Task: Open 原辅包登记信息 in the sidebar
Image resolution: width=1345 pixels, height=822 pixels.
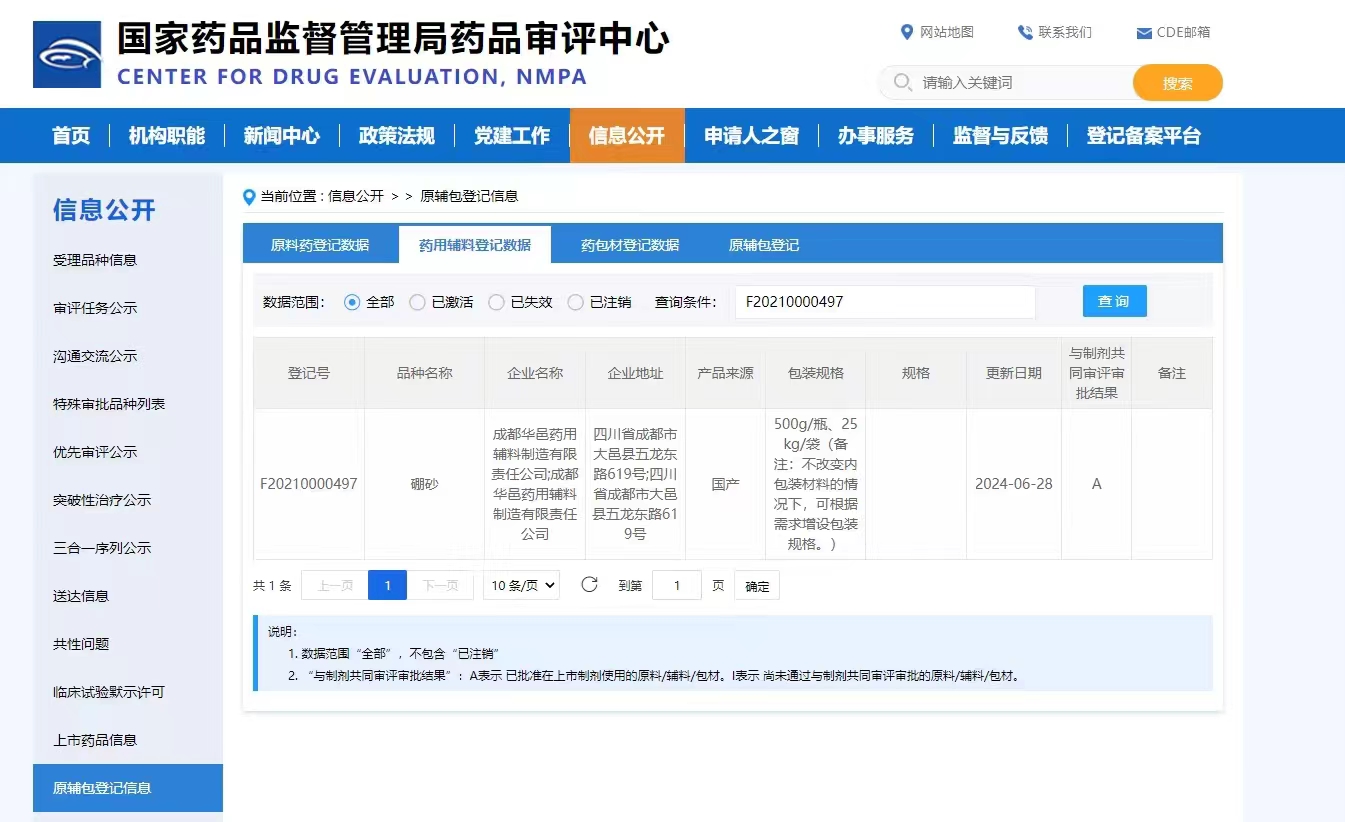Action: 128,788
